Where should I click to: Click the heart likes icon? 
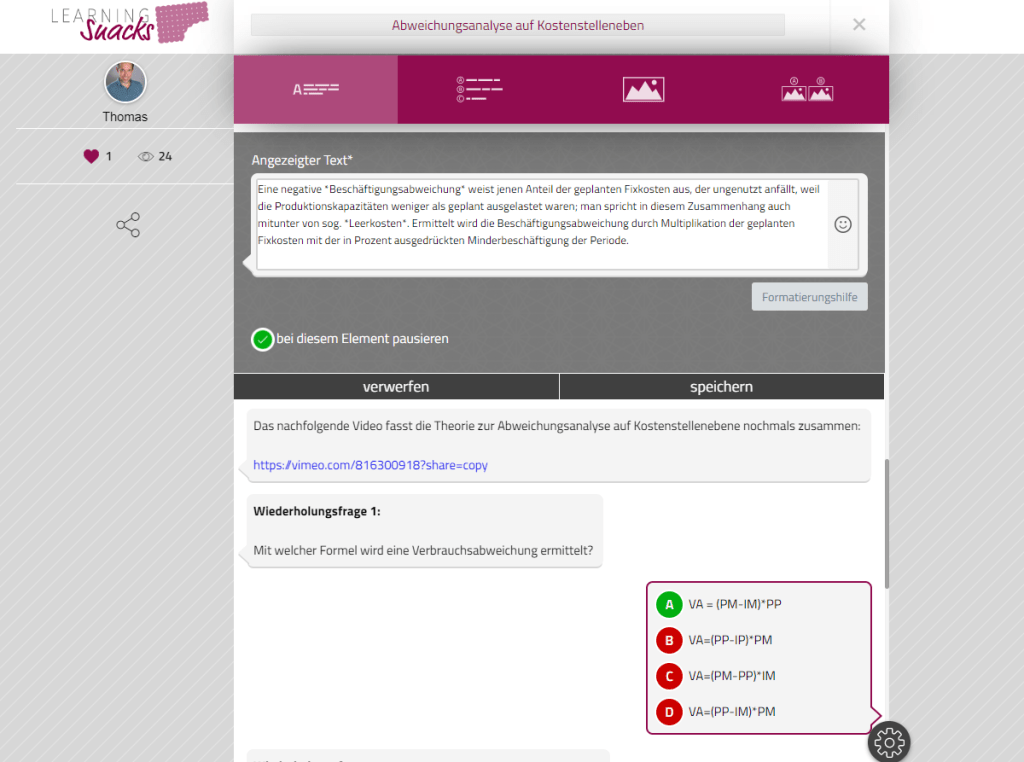pyautogui.click(x=91, y=156)
